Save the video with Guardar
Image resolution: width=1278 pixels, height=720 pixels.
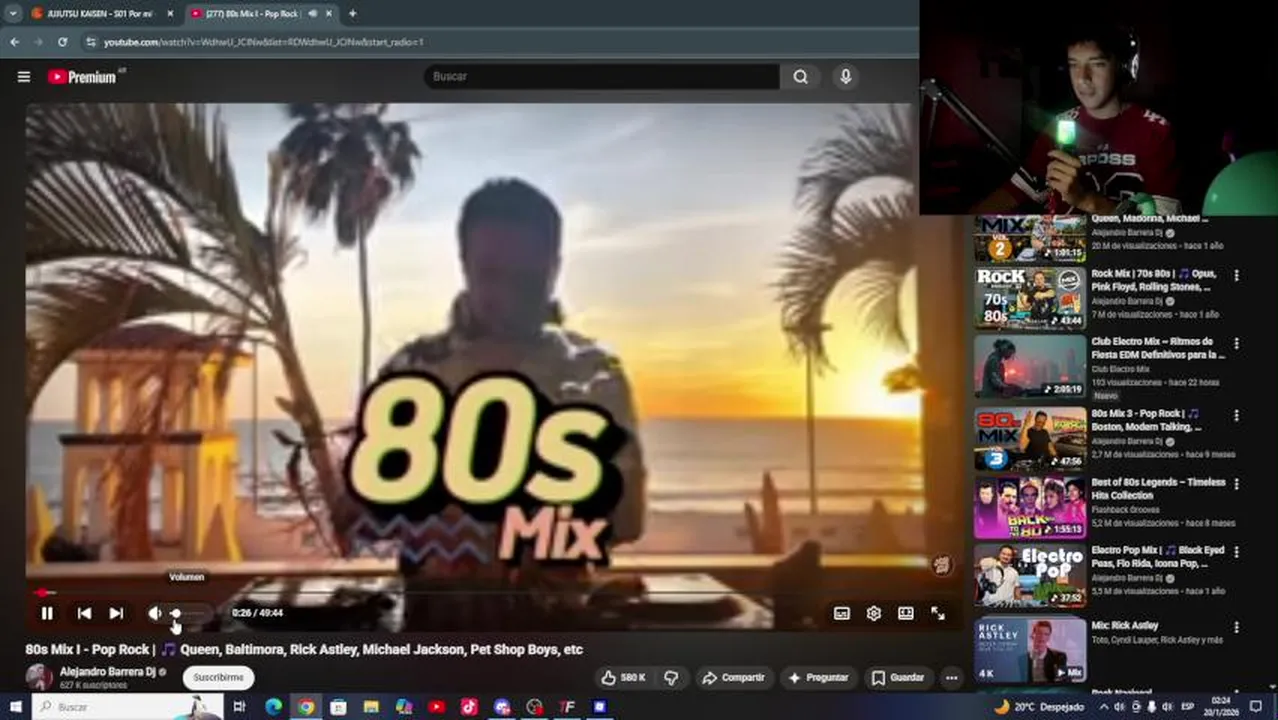tap(898, 678)
